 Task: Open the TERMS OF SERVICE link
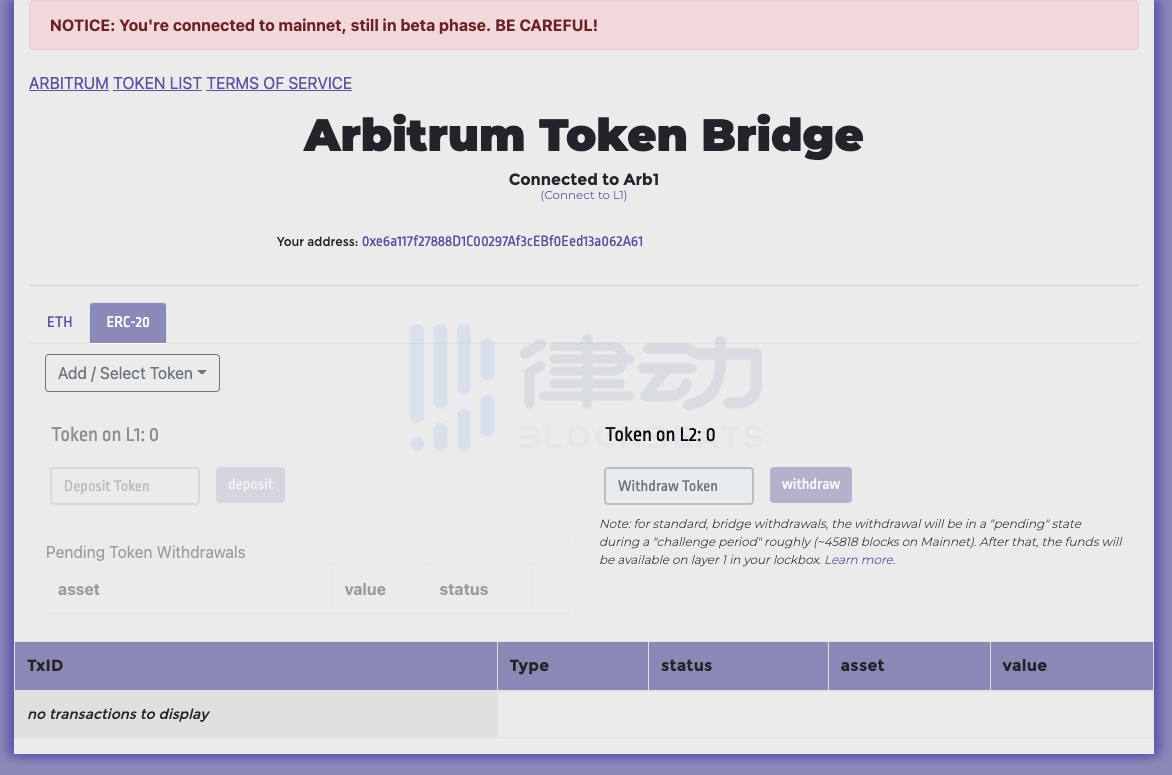279,83
